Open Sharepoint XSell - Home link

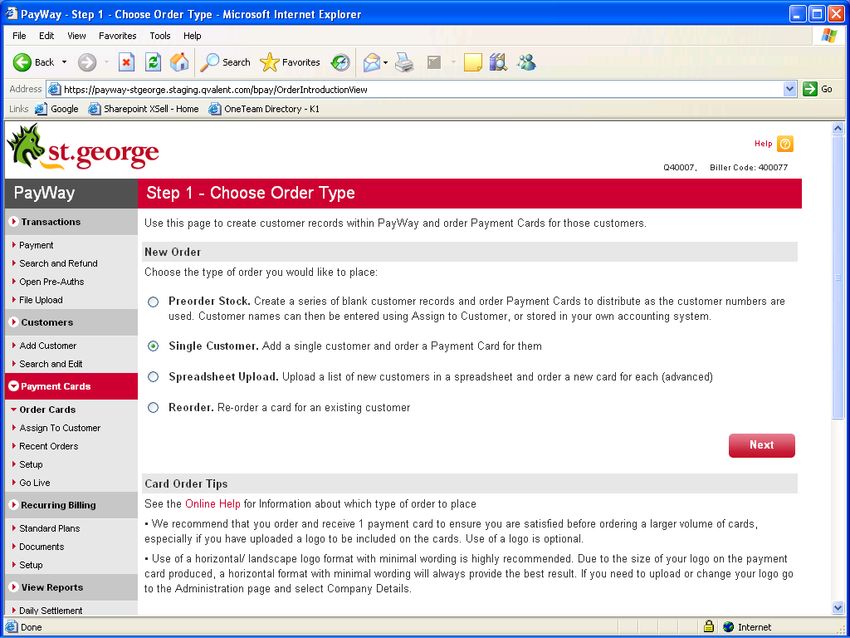pyautogui.click(x=144, y=109)
